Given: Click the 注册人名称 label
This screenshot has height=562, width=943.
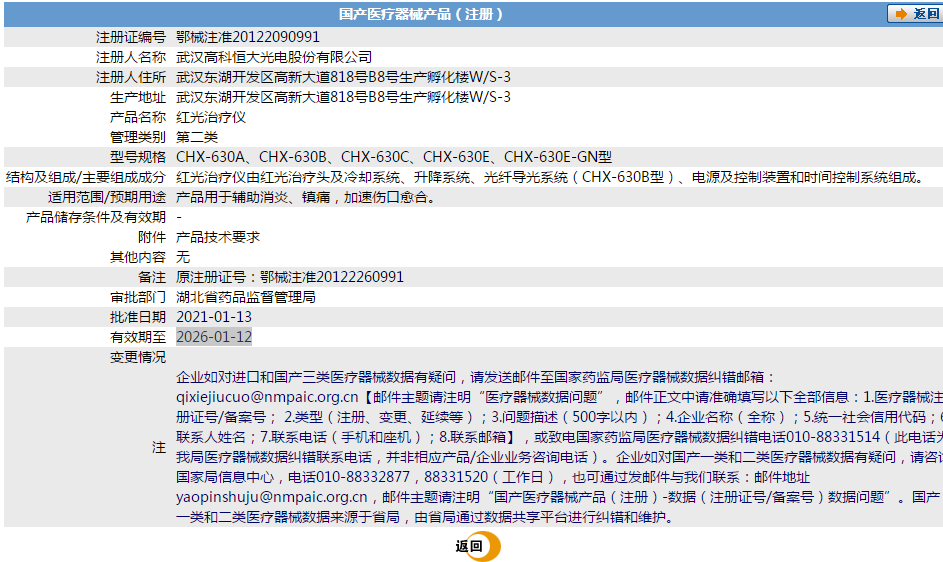Looking at the screenshot, I should click(x=131, y=57).
